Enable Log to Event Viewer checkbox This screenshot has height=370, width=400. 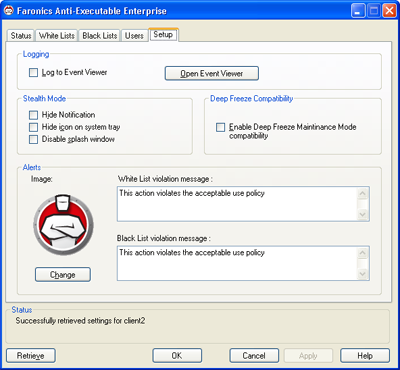[33, 72]
